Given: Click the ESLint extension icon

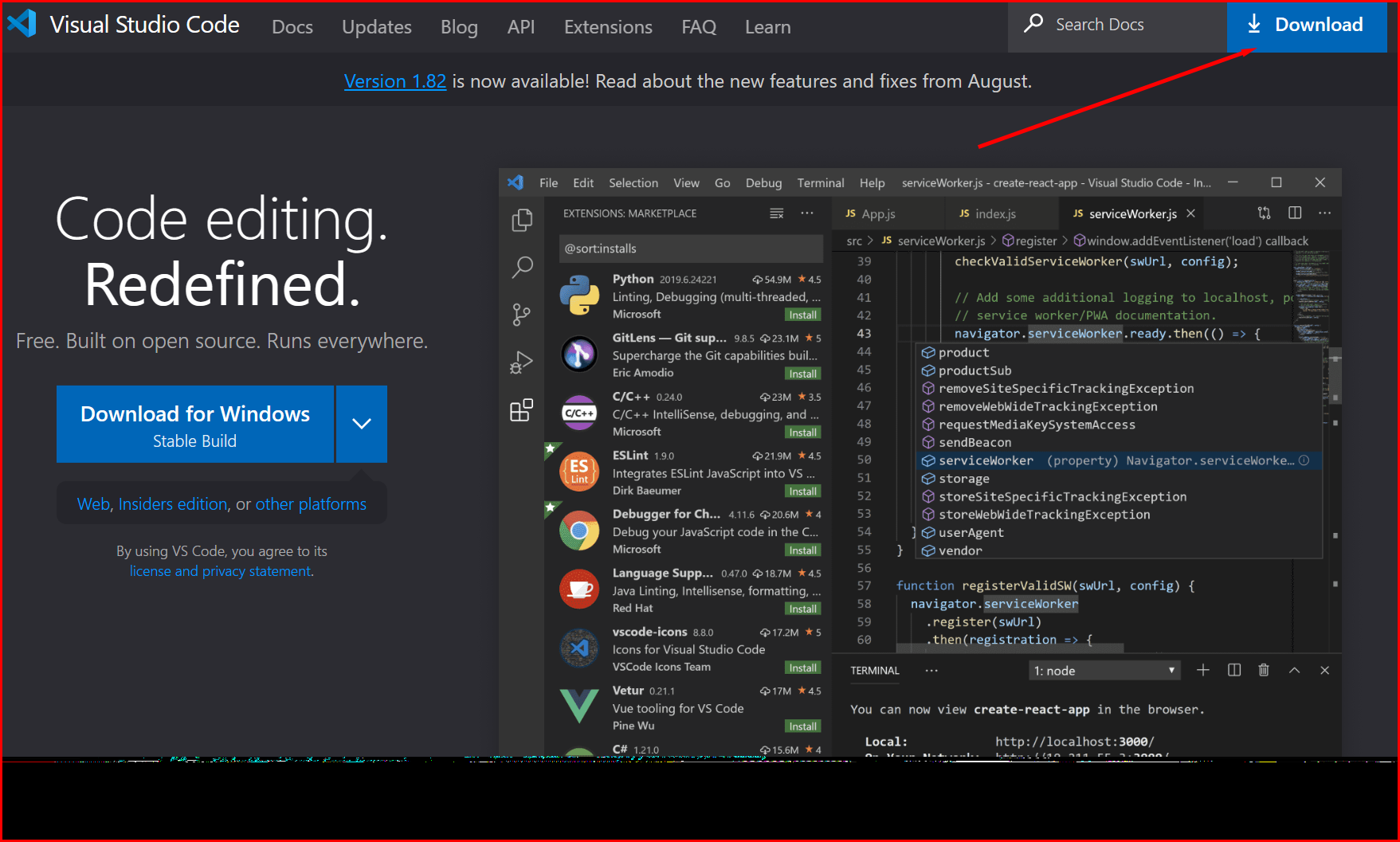Looking at the screenshot, I should [x=579, y=472].
